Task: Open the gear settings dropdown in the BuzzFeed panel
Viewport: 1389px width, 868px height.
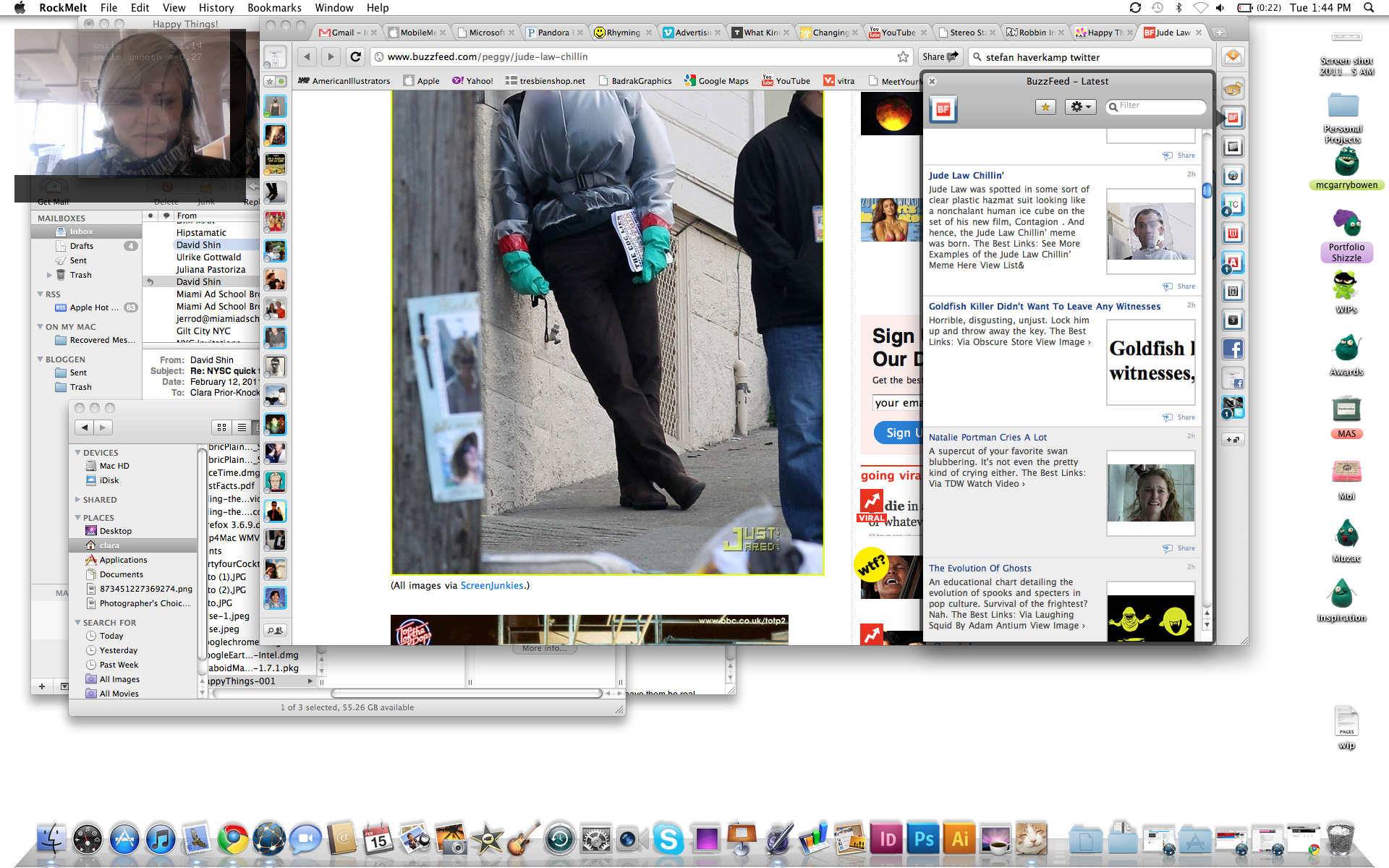Action: [1080, 107]
